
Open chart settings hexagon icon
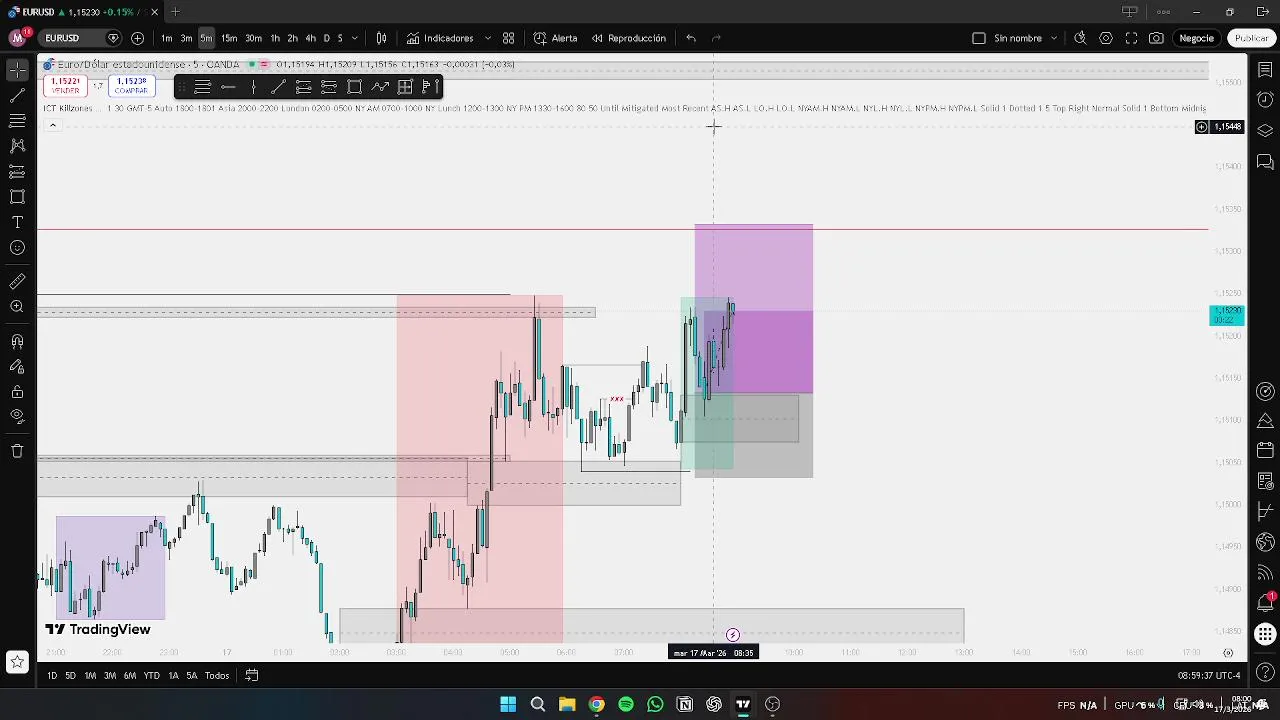coord(1106,38)
